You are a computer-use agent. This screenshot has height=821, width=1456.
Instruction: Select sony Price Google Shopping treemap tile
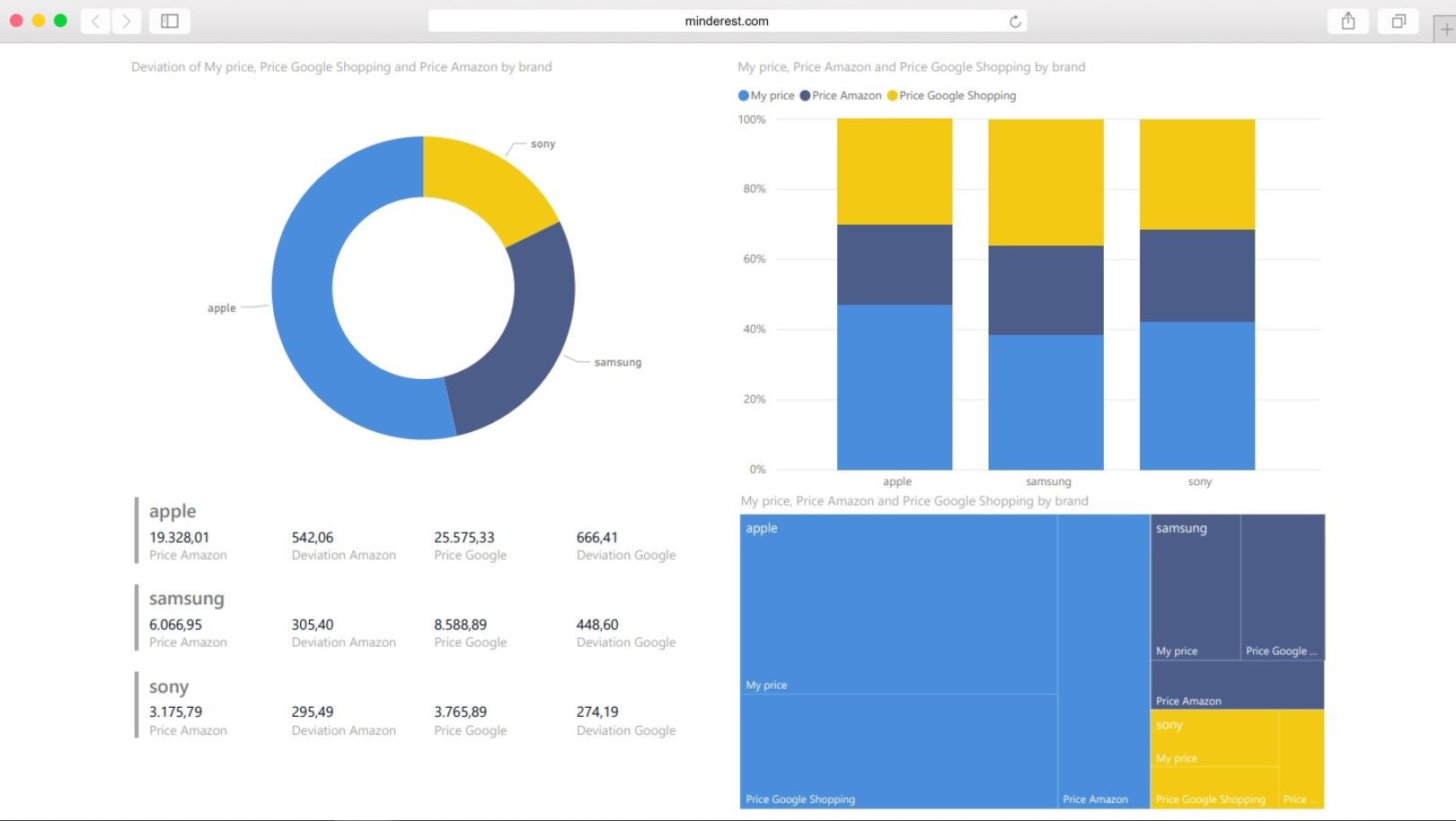[x=1214, y=788]
